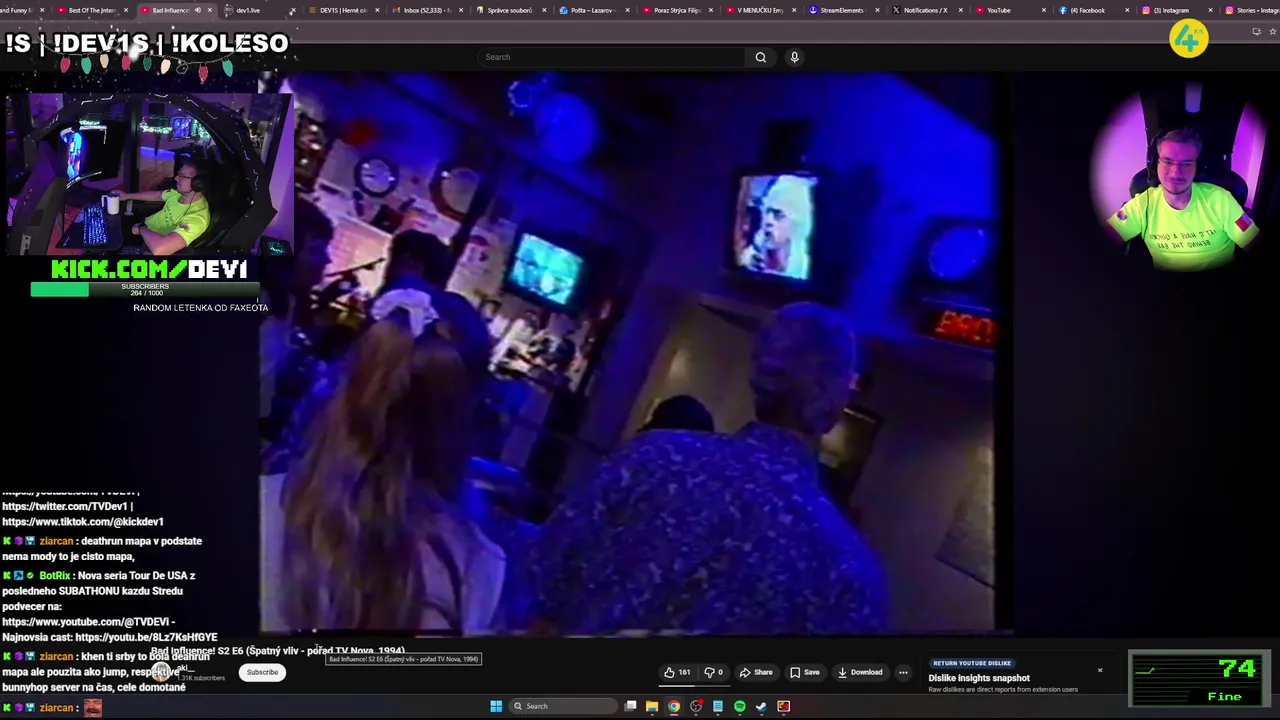The image size is (1280, 720).
Task: Open the tiktok.com/@kickdev1 link
Action: point(82,522)
